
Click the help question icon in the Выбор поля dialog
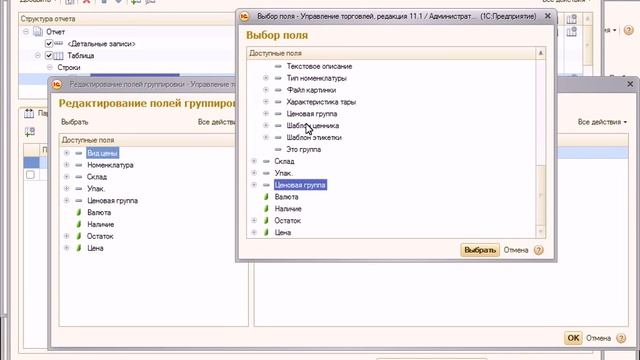coord(538,250)
